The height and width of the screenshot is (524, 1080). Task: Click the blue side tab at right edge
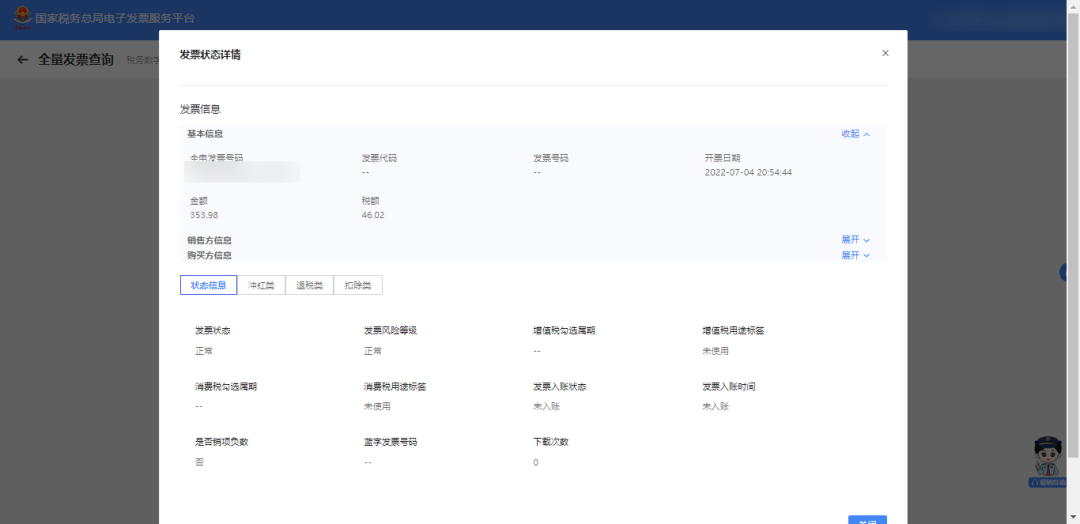1063,273
